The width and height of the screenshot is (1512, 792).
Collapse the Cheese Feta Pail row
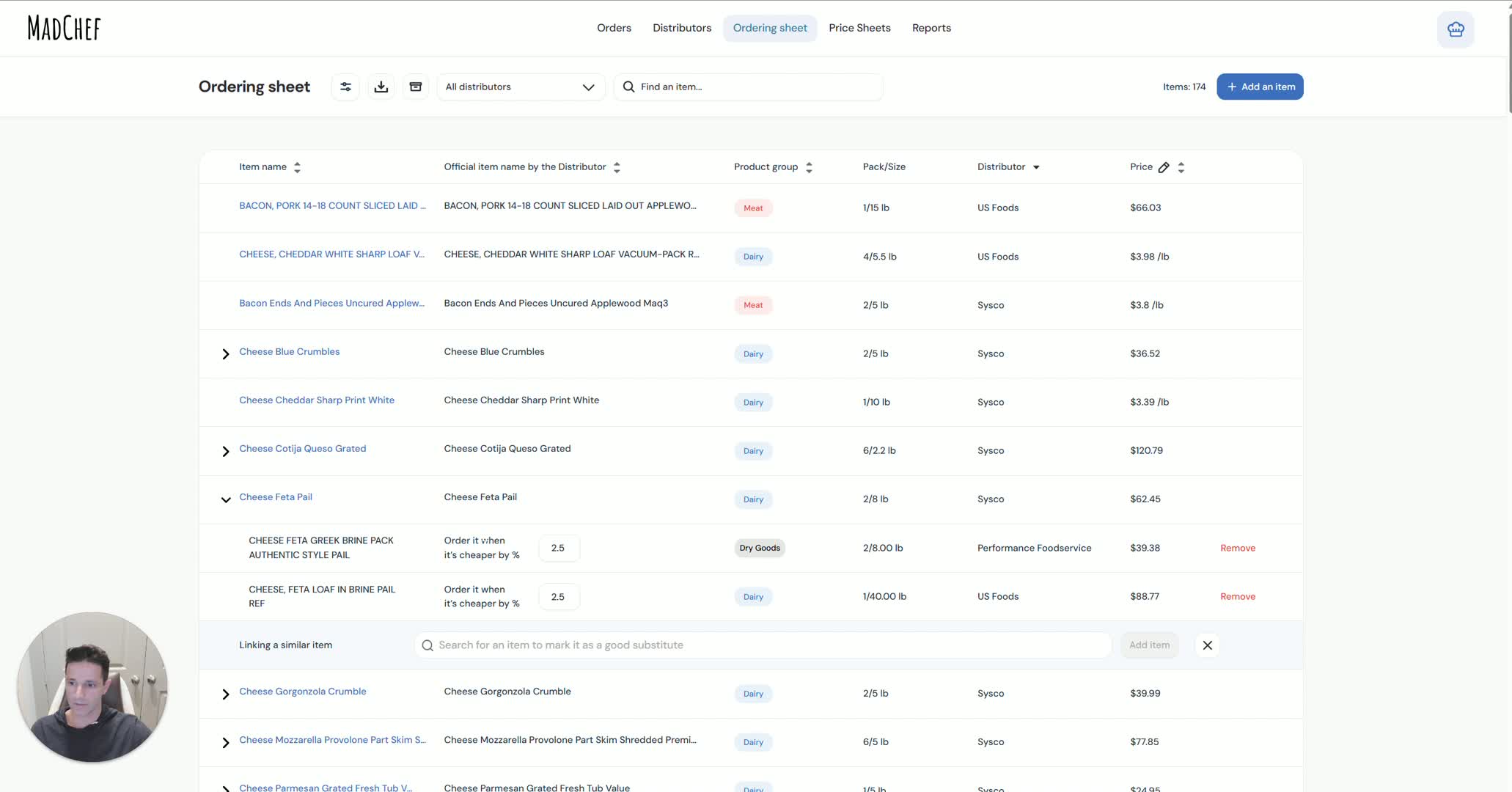pyautogui.click(x=225, y=499)
